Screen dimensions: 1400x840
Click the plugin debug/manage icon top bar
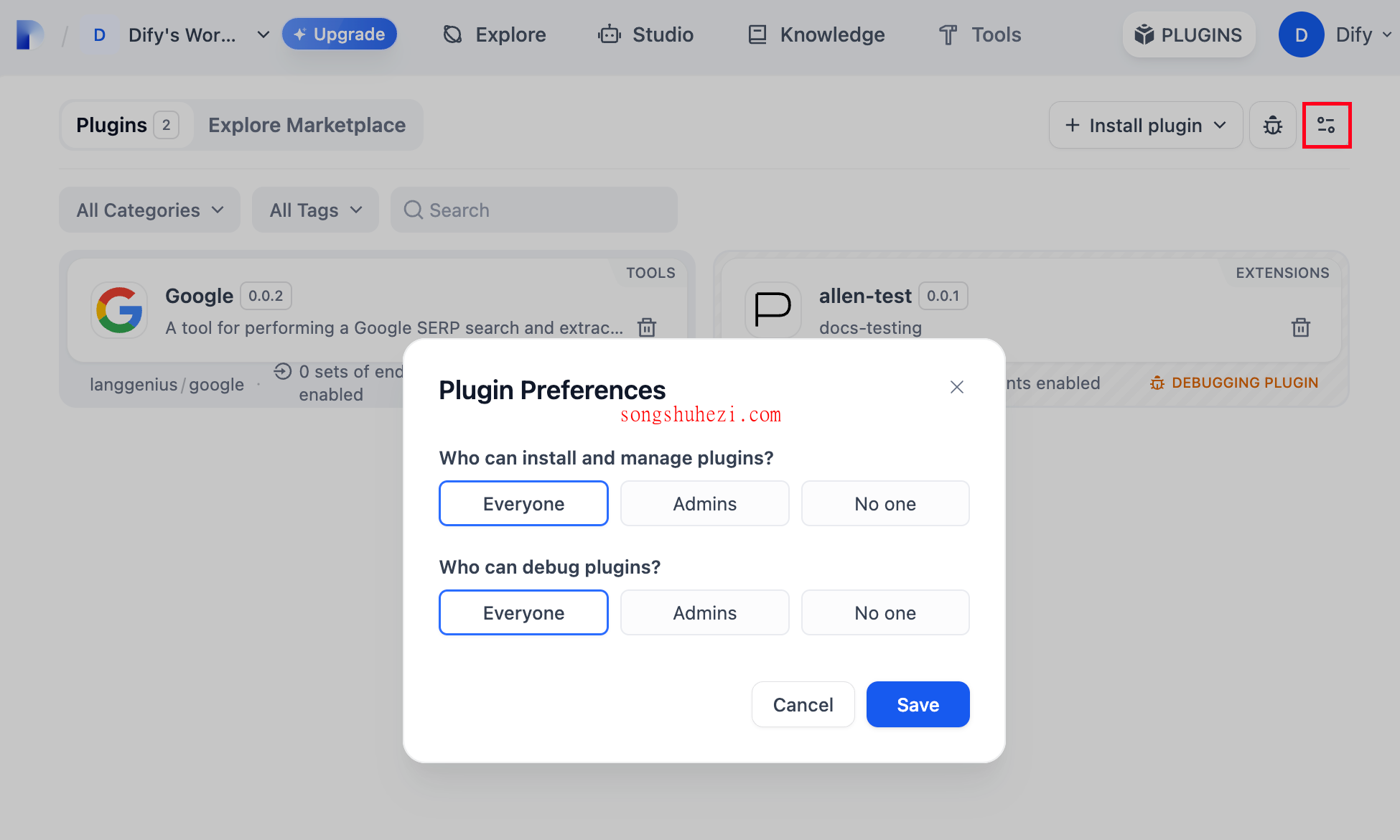1327,124
